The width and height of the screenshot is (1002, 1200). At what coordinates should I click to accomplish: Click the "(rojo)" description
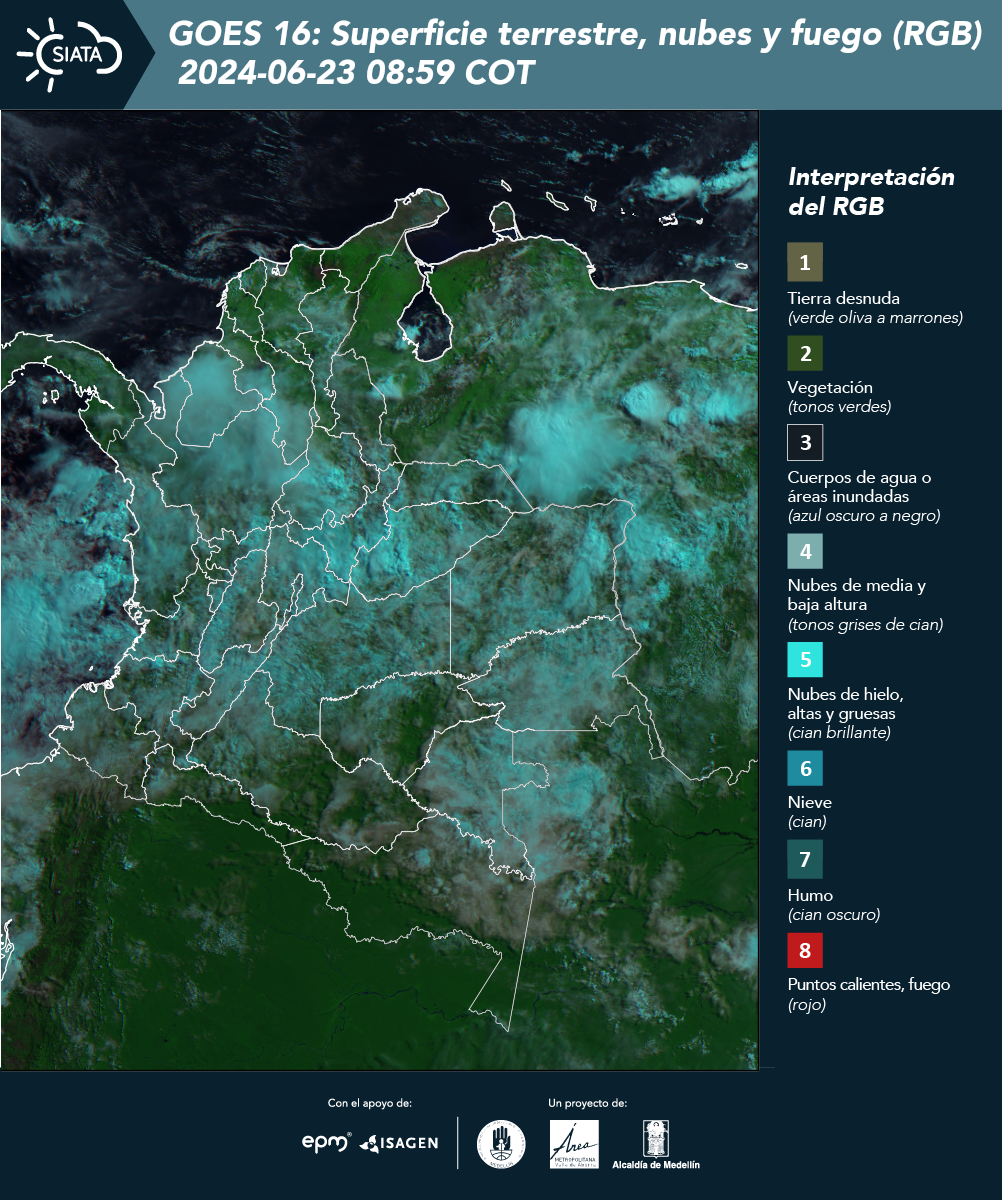(807, 1005)
